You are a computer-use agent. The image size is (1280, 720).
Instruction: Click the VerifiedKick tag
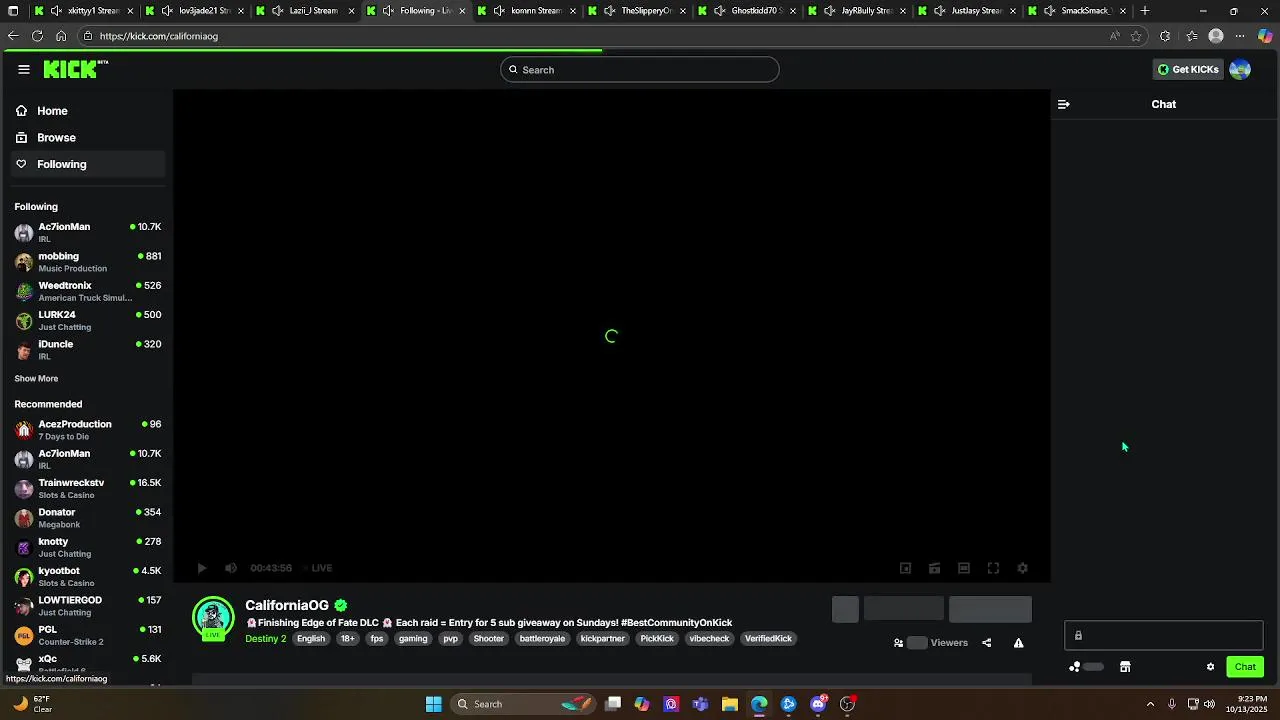pyautogui.click(x=768, y=639)
